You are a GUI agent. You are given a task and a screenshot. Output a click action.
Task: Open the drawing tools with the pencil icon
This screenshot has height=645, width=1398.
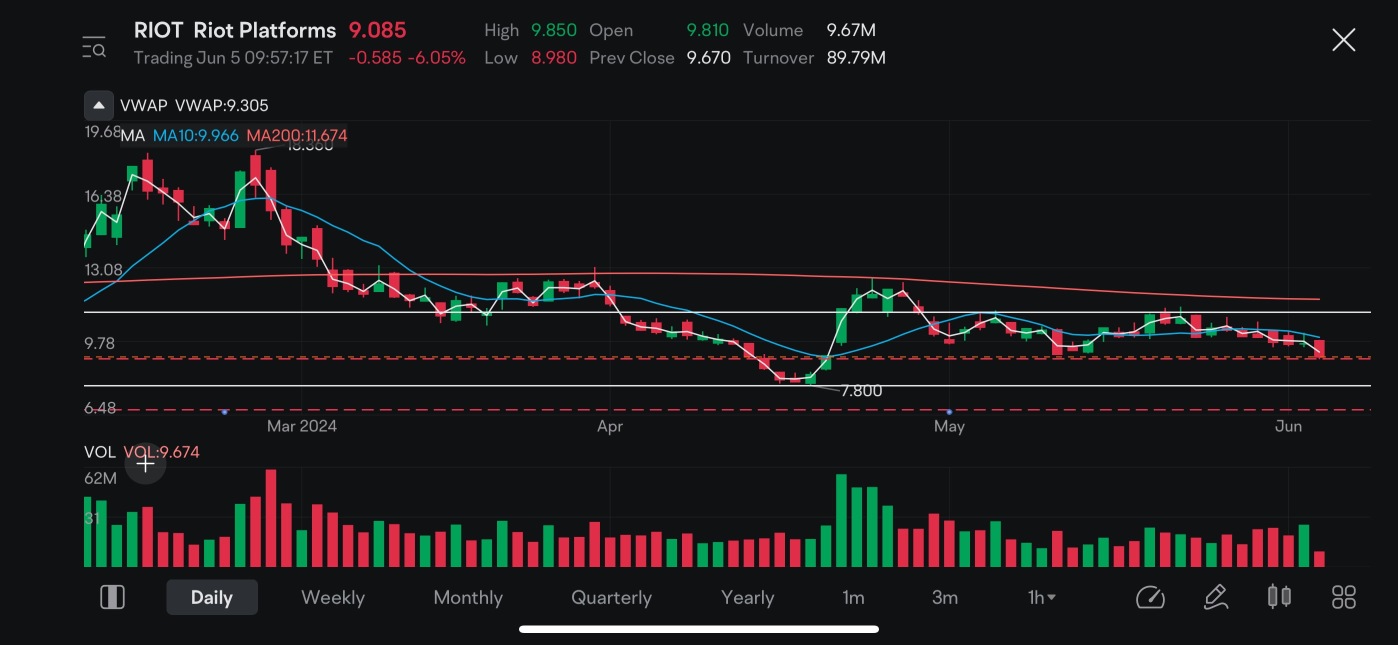(1215, 597)
